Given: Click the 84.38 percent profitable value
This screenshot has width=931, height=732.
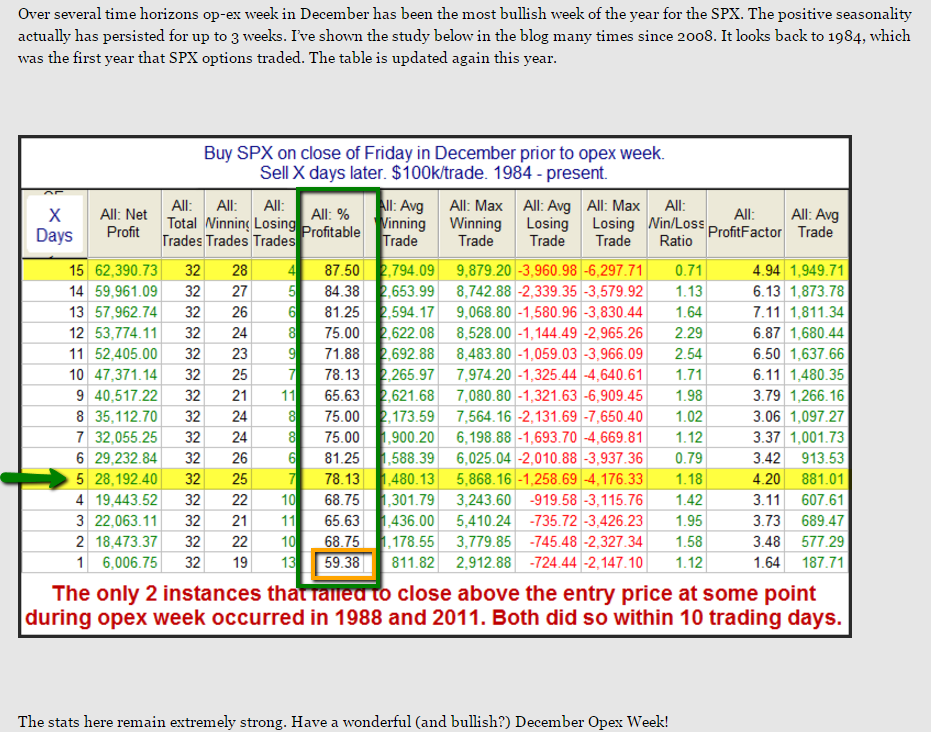Looking at the screenshot, I should (x=342, y=291).
